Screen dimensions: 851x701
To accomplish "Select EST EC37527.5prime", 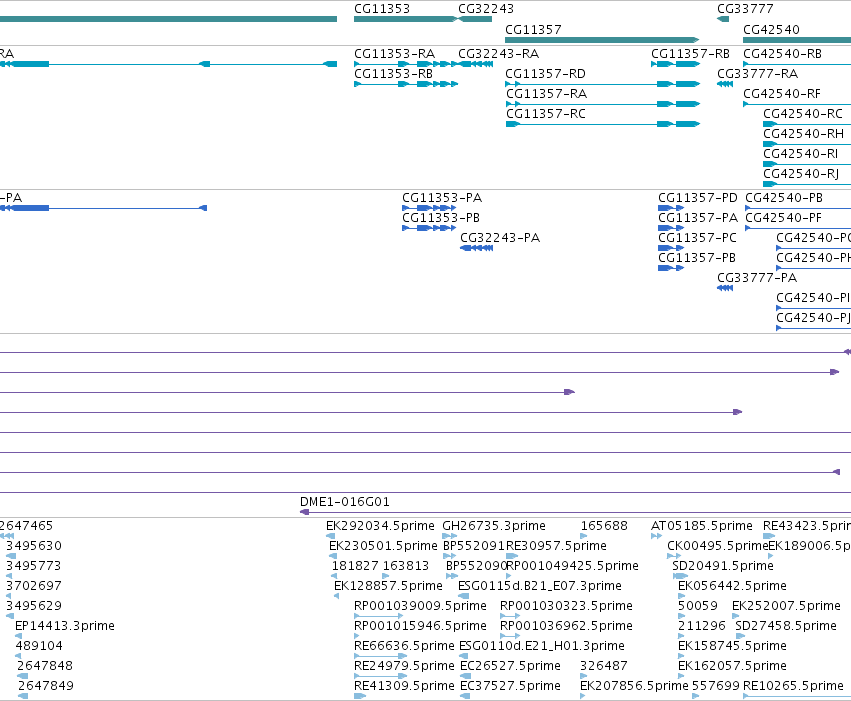I will coord(465,696).
